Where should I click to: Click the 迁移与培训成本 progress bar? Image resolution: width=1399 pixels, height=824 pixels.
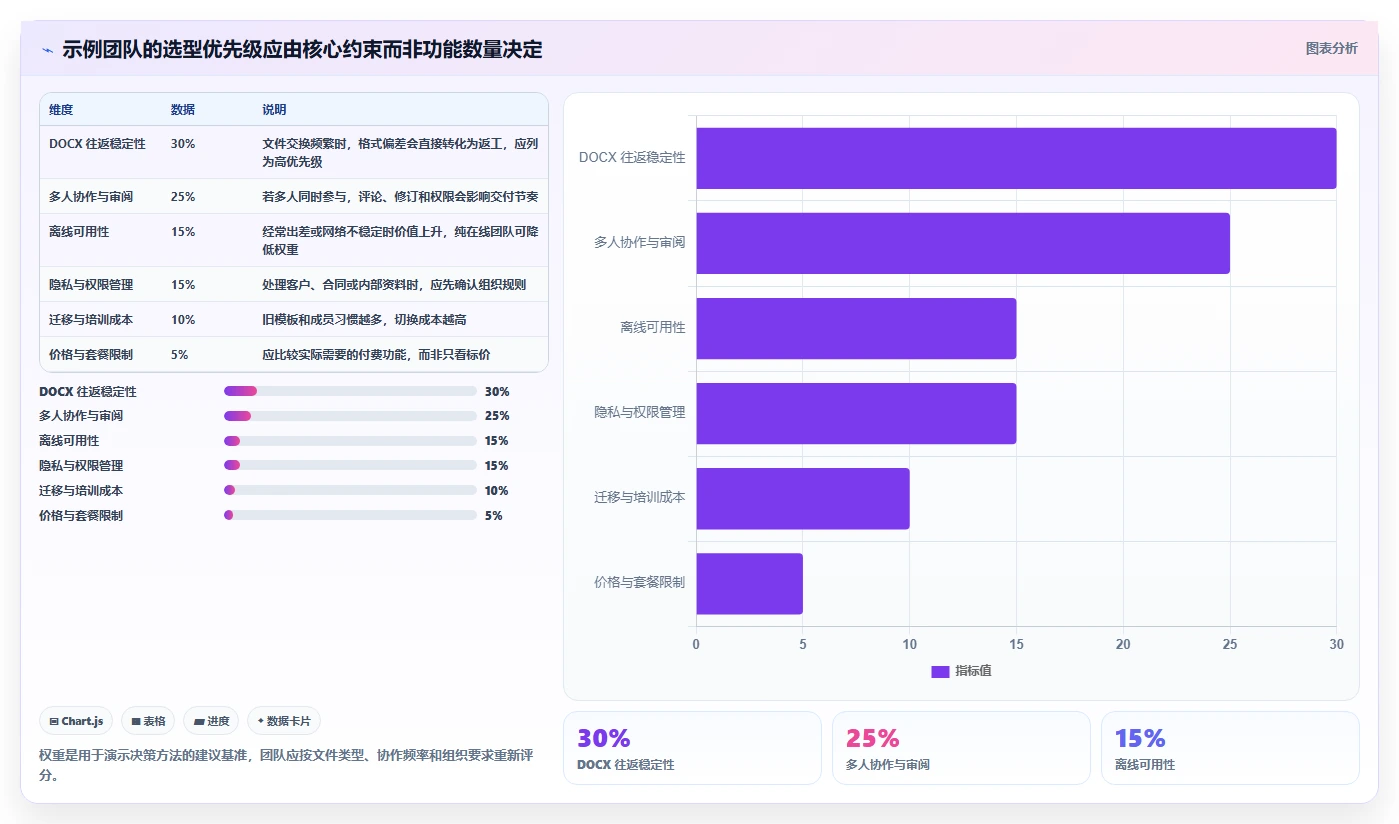[x=350, y=490]
